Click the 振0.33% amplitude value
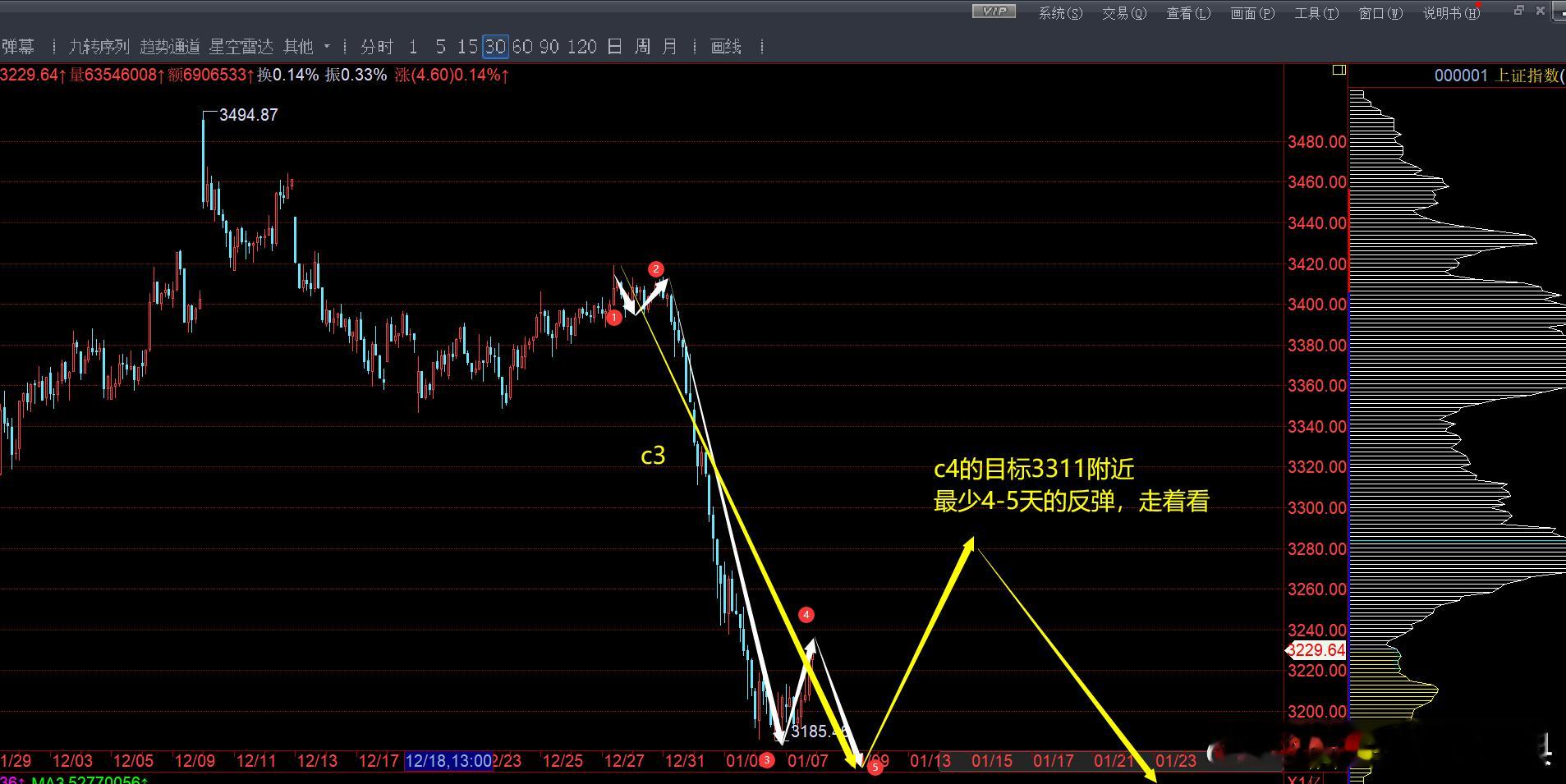The width and height of the screenshot is (1566, 784). pyautogui.click(x=356, y=75)
